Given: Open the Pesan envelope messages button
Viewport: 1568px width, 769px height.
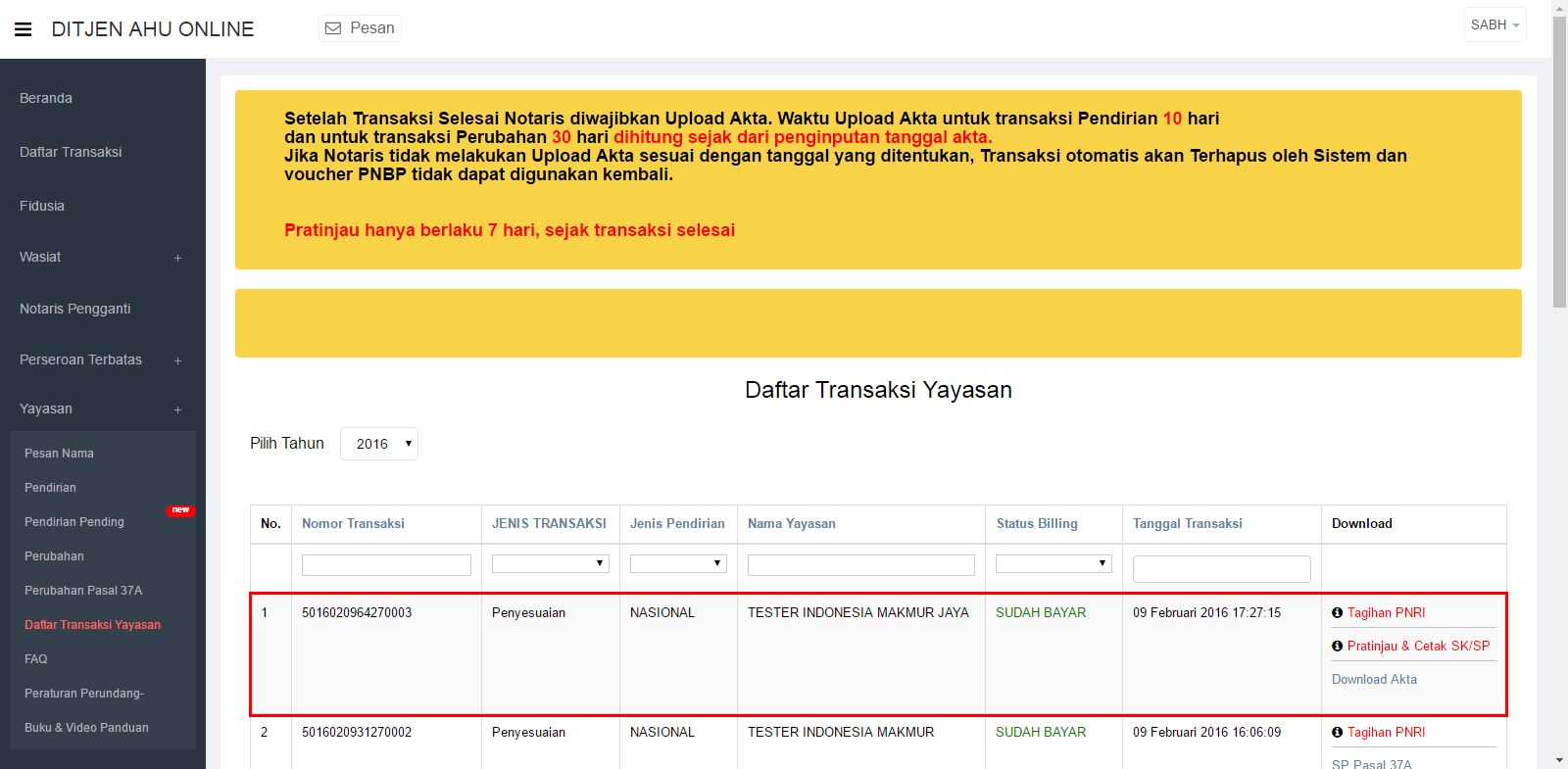Looking at the screenshot, I should click(360, 28).
